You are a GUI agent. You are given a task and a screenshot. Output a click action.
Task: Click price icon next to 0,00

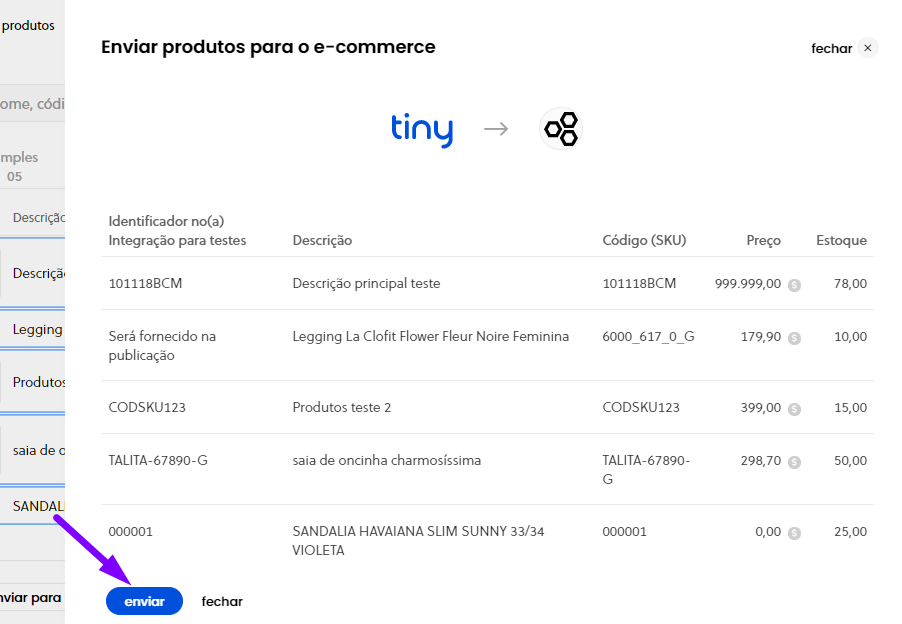794,533
